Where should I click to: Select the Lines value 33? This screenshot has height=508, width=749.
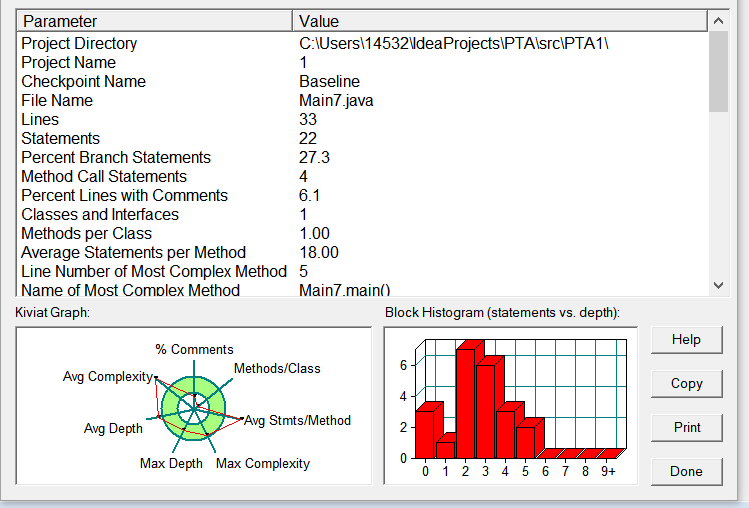[x=308, y=119]
